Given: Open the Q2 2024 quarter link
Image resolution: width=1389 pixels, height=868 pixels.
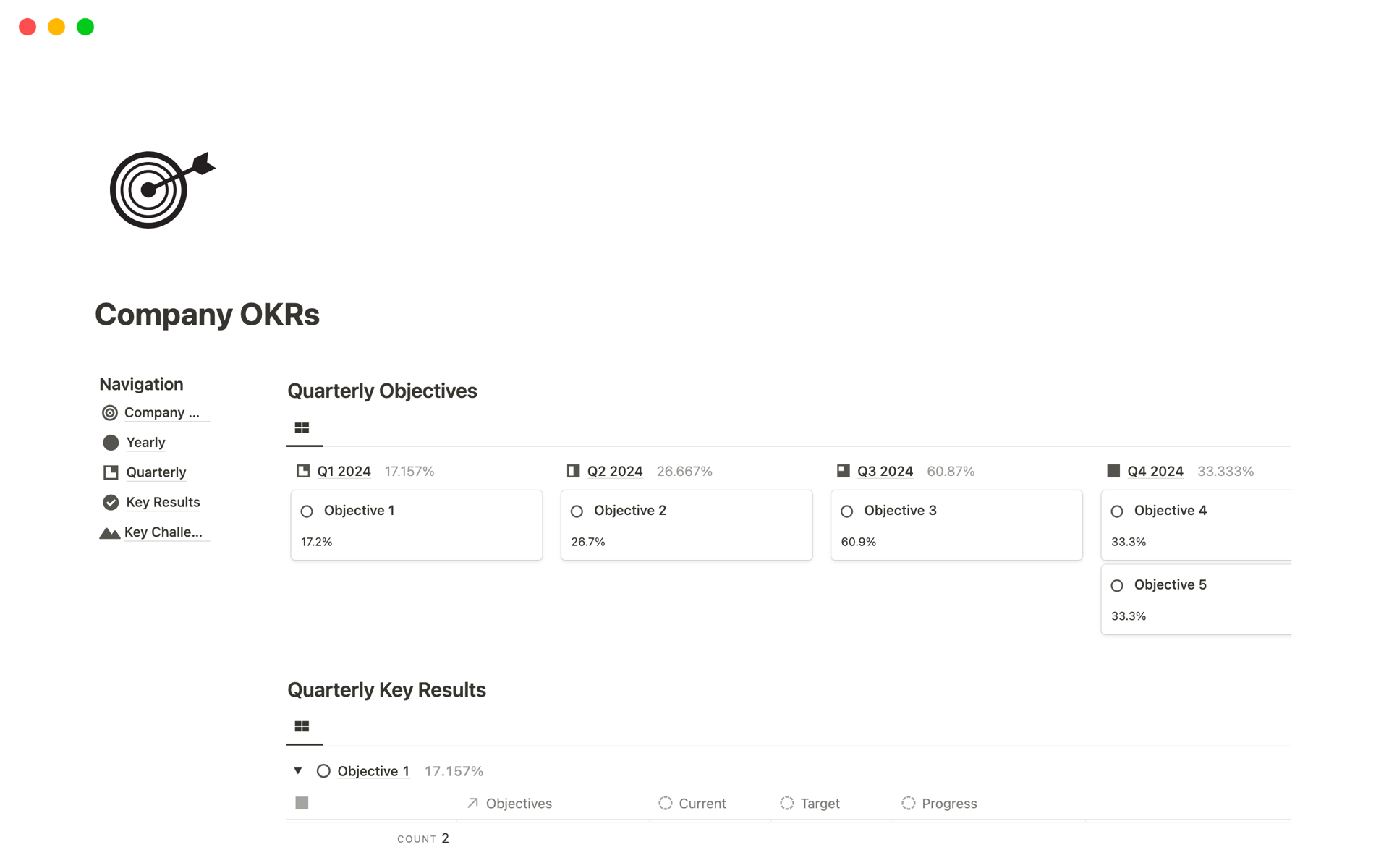Looking at the screenshot, I should (x=614, y=472).
